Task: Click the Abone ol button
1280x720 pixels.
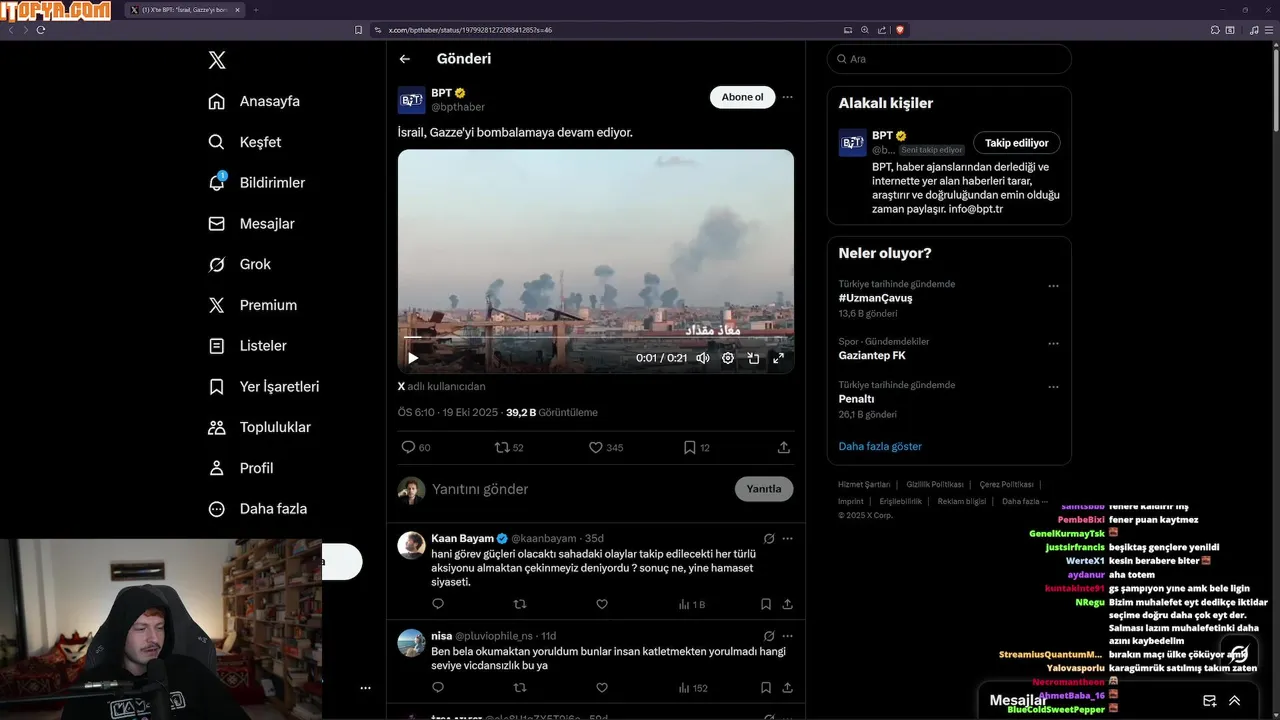Action: (742, 97)
